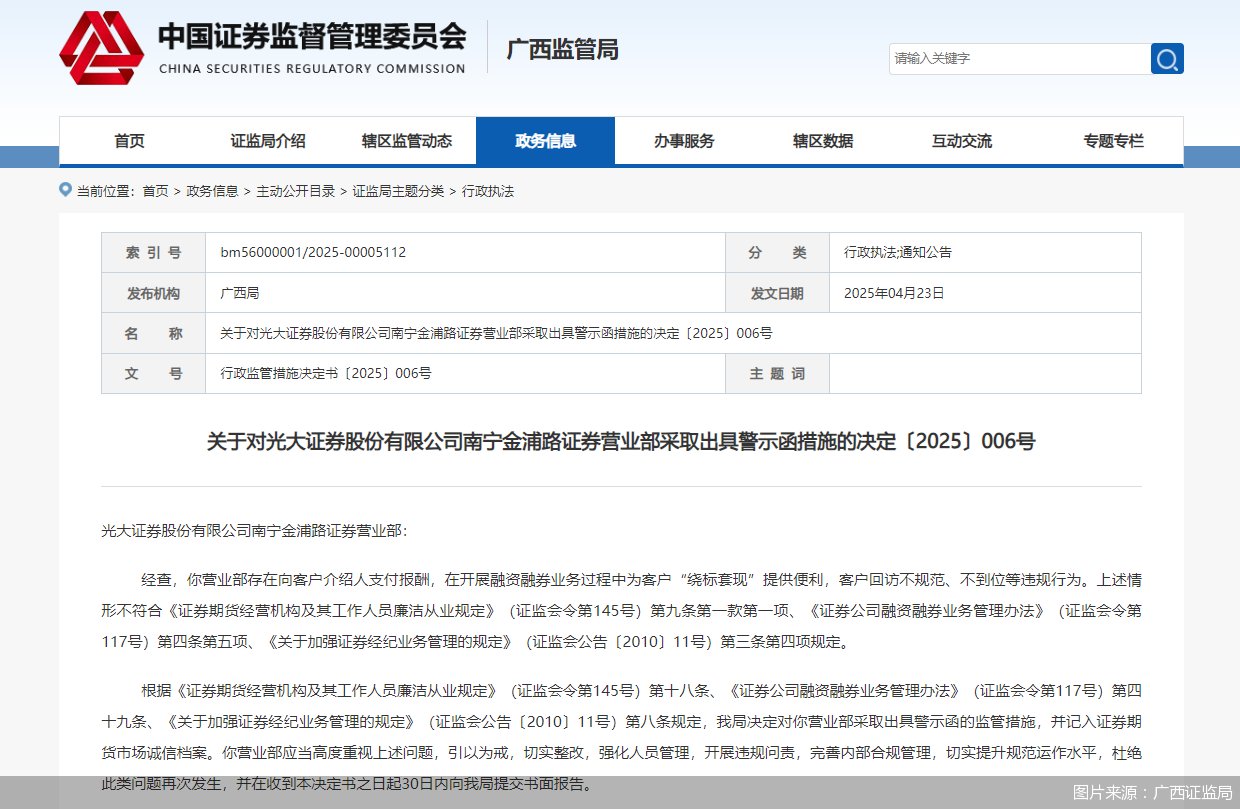Viewport: 1240px width, 809px height.
Task: Go to 辖区数据 tab
Action: pos(823,141)
